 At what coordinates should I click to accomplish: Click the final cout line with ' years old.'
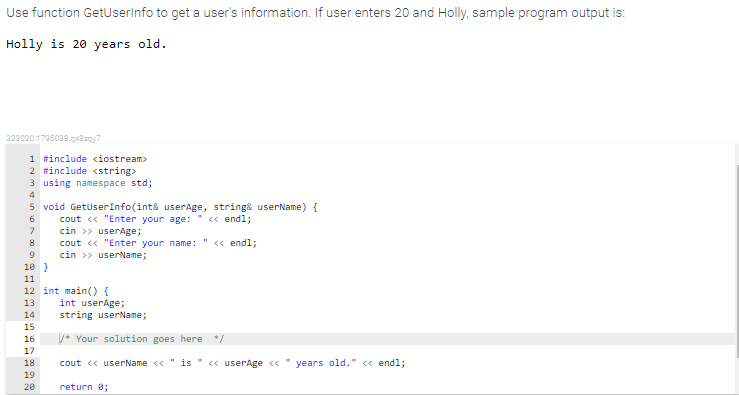[x=232, y=363]
